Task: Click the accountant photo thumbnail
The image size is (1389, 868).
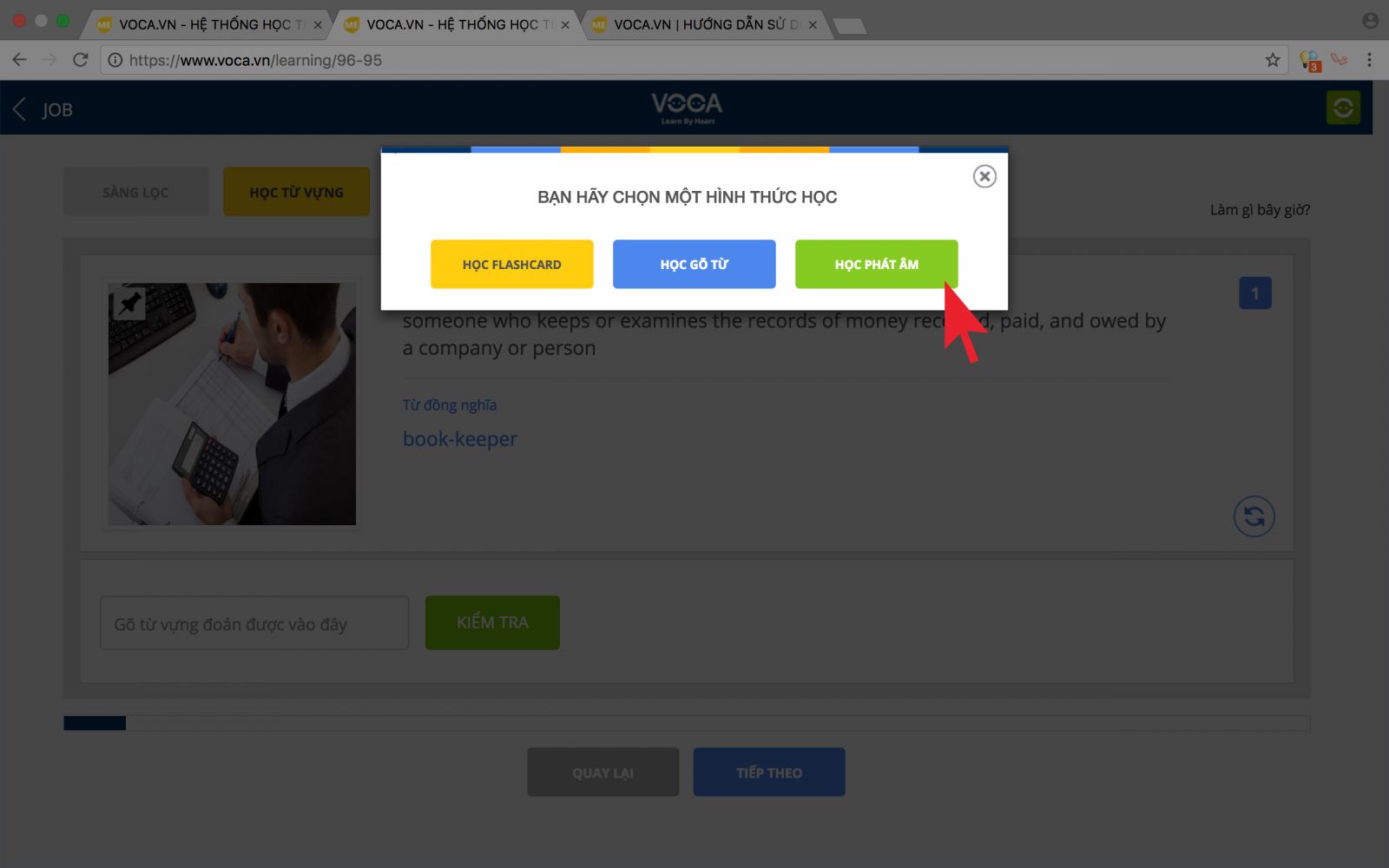Action: click(x=232, y=404)
